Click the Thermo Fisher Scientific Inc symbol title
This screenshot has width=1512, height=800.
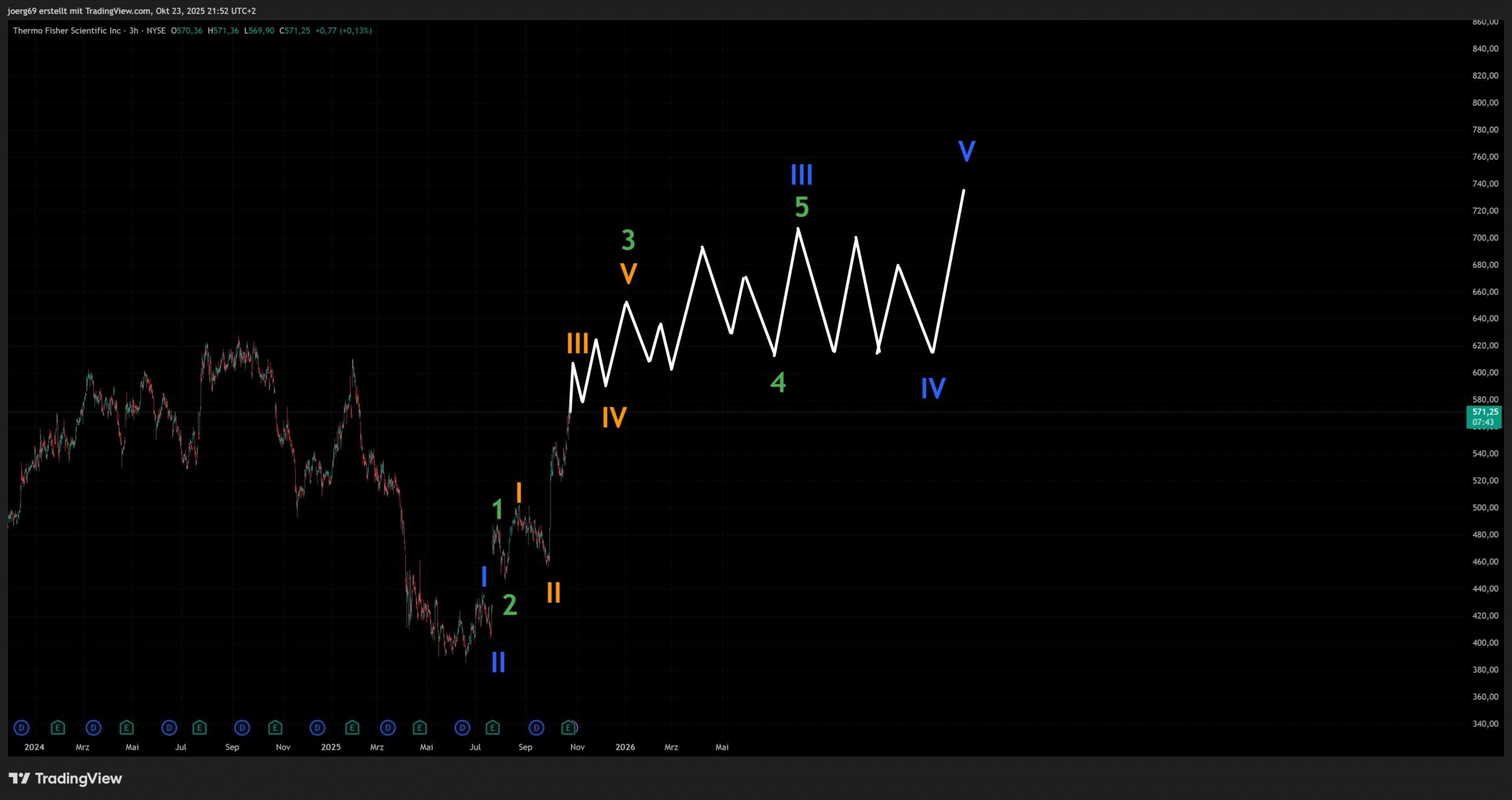[x=67, y=31]
